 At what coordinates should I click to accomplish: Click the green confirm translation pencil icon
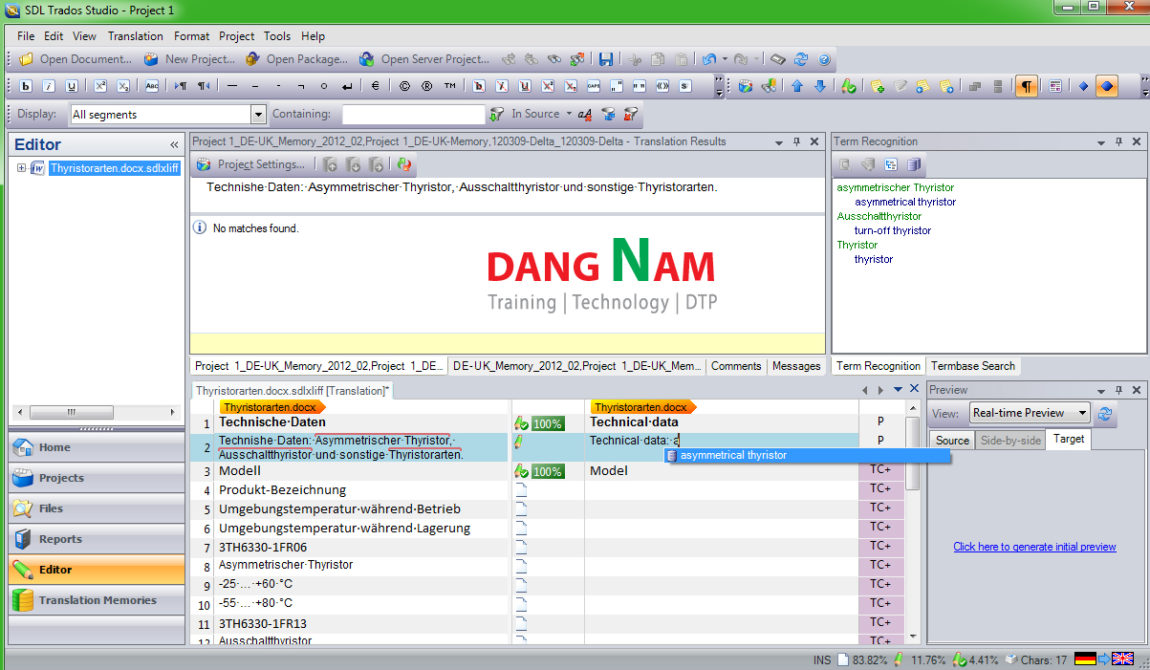pyautogui.click(x=849, y=86)
